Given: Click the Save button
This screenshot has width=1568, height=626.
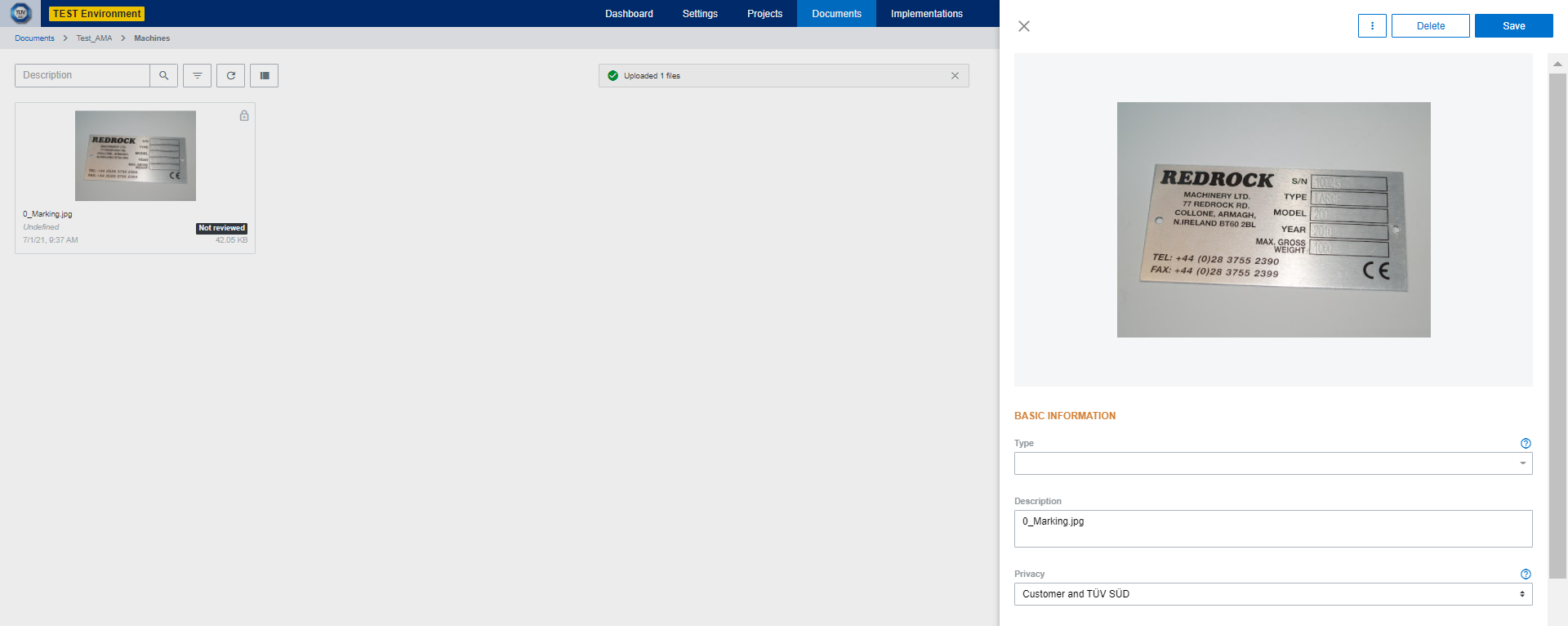Looking at the screenshot, I should click(x=1513, y=26).
